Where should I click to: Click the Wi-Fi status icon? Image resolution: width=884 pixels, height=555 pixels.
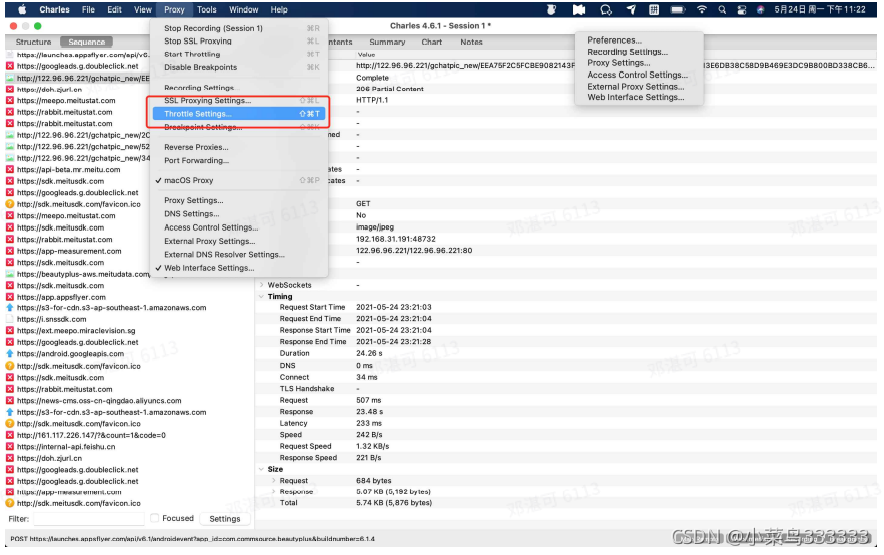click(x=701, y=10)
